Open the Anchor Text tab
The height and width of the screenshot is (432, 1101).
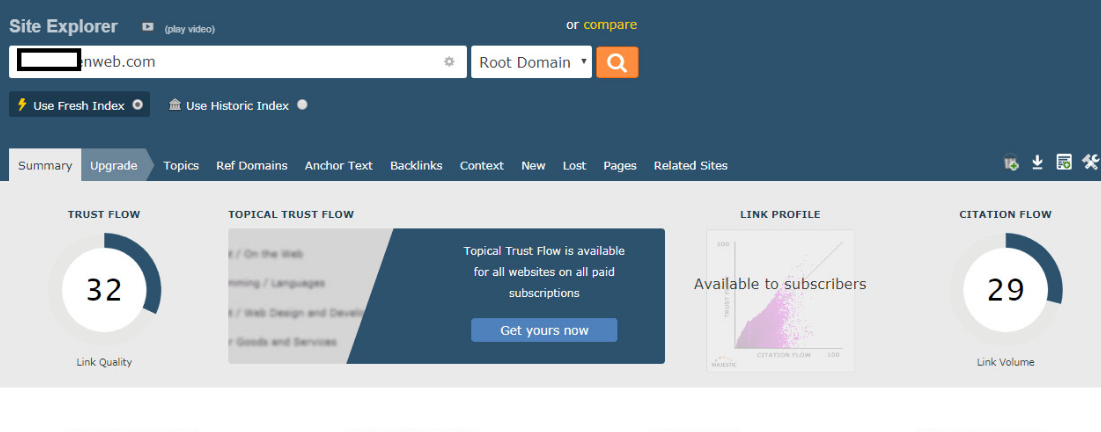pos(338,166)
